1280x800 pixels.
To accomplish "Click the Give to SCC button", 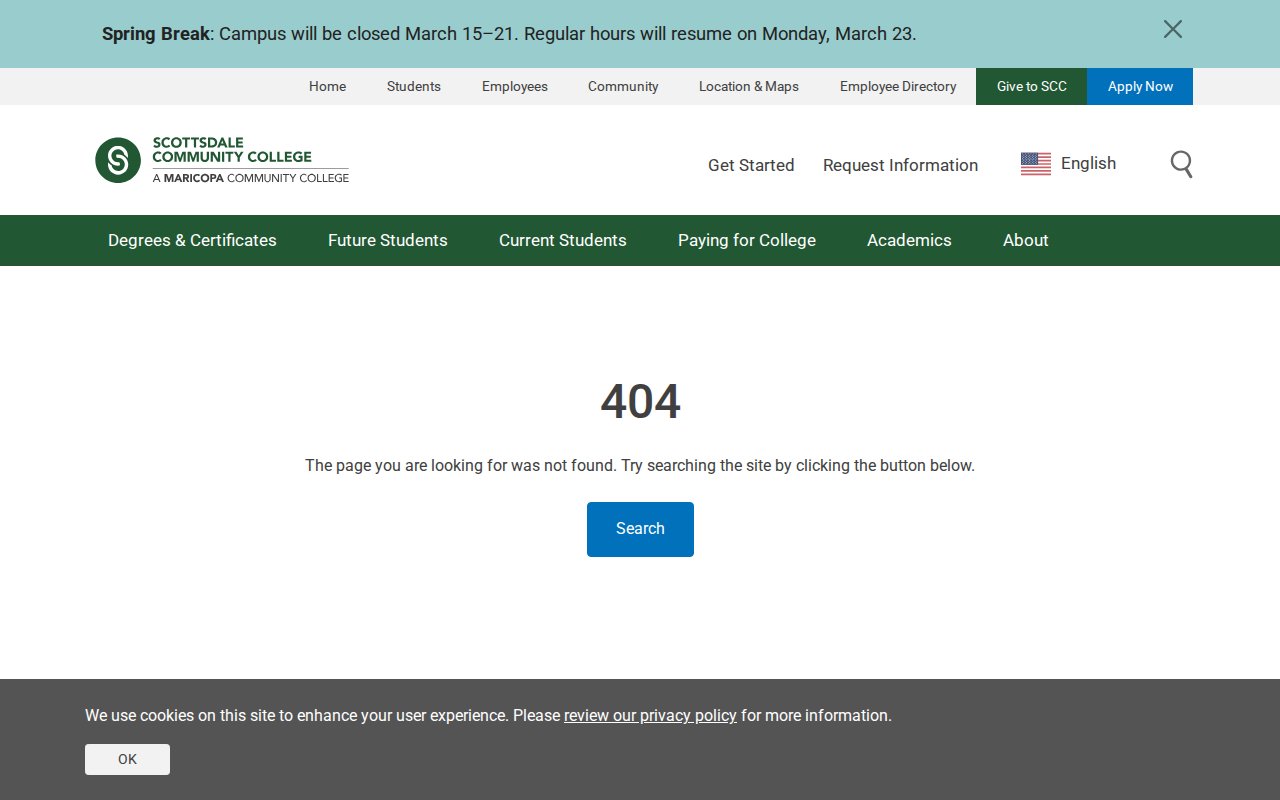I will click(1031, 87).
